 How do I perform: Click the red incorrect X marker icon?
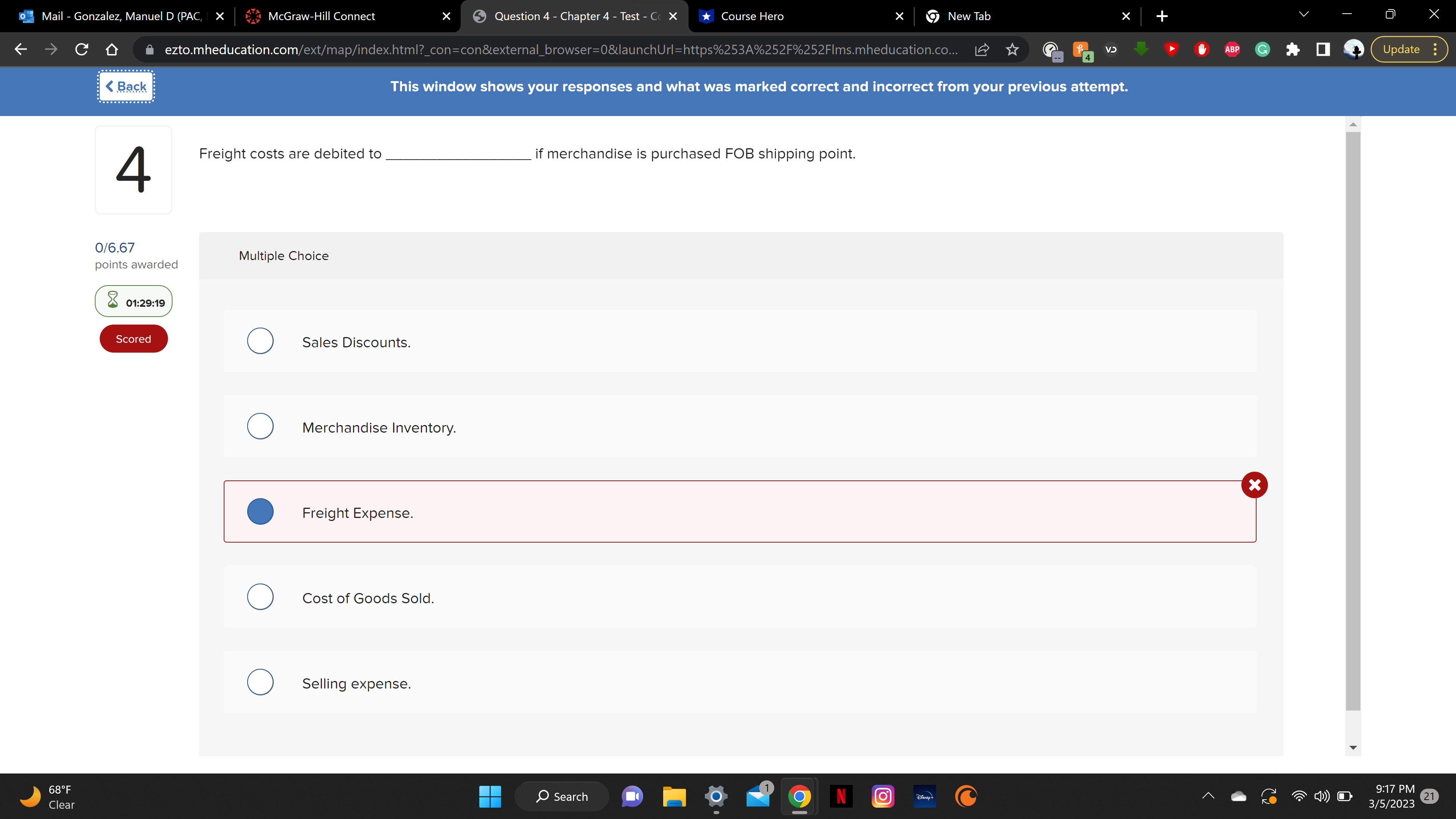point(1254,485)
